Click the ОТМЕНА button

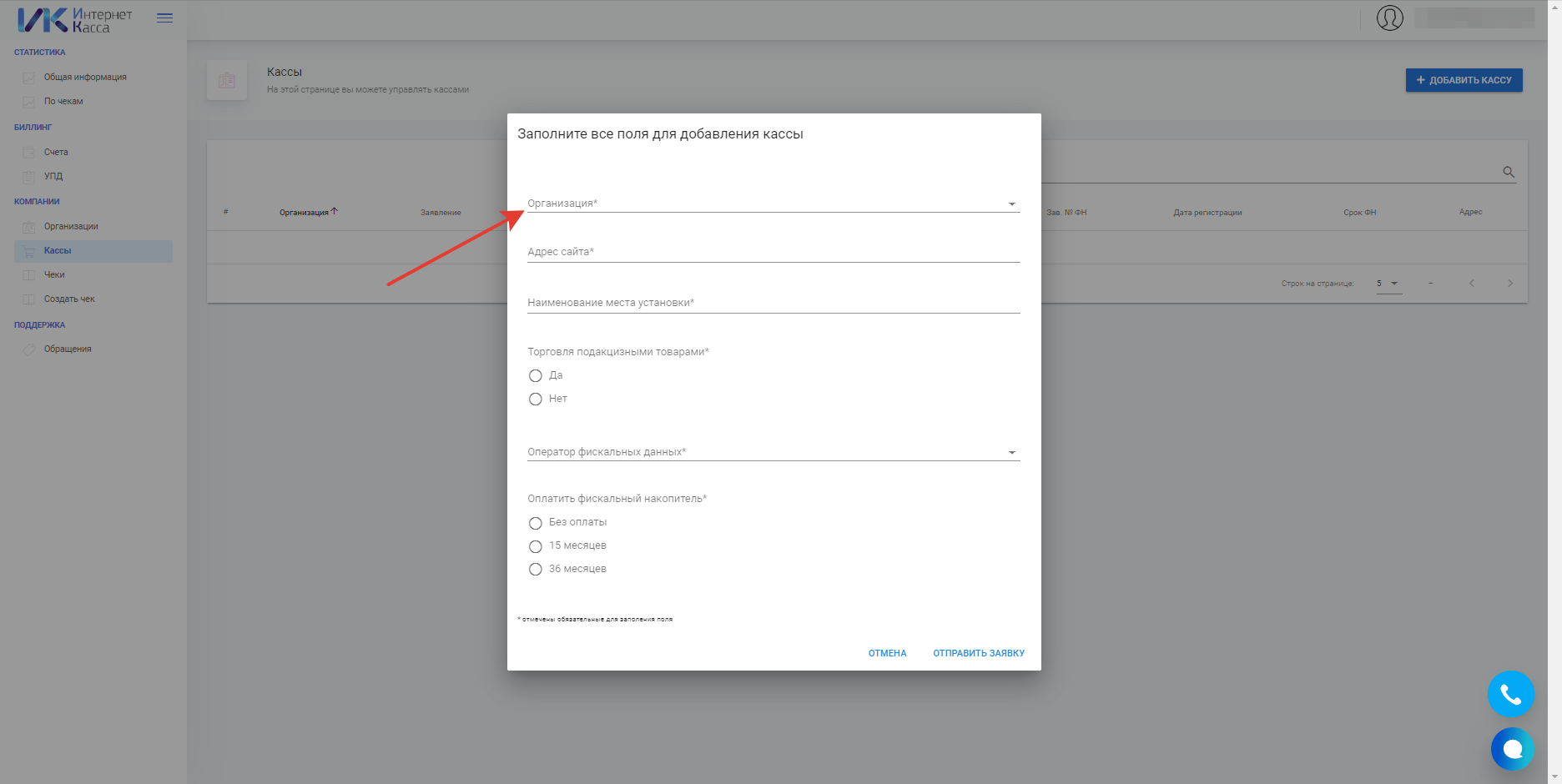pos(887,653)
